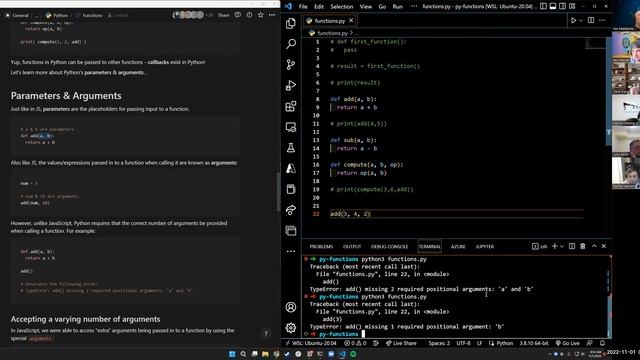Open the Testing flask view
Screen dimensions: 640x360
tap(291, 148)
